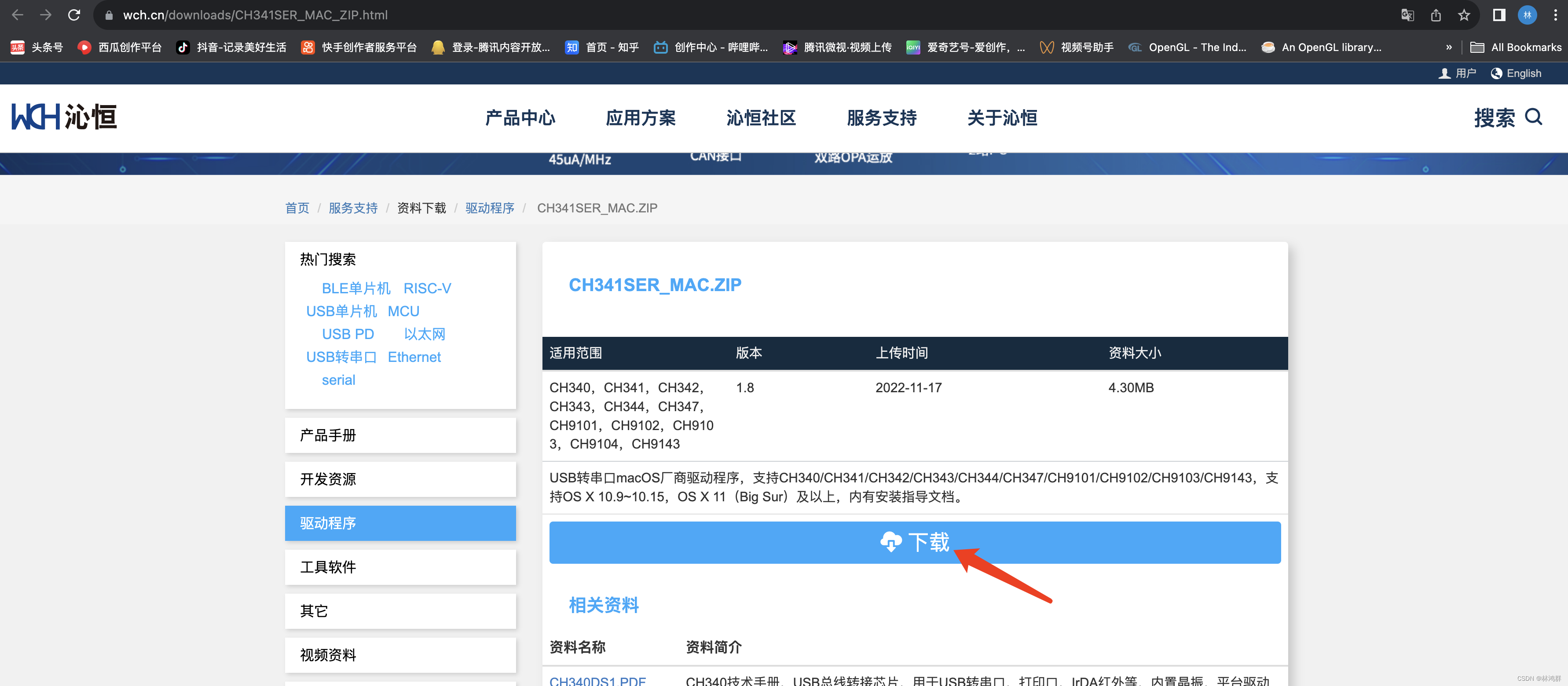Screen dimensions: 1568x686
Task: Go to 驱动程序 in the breadcrumb
Action: [489, 208]
